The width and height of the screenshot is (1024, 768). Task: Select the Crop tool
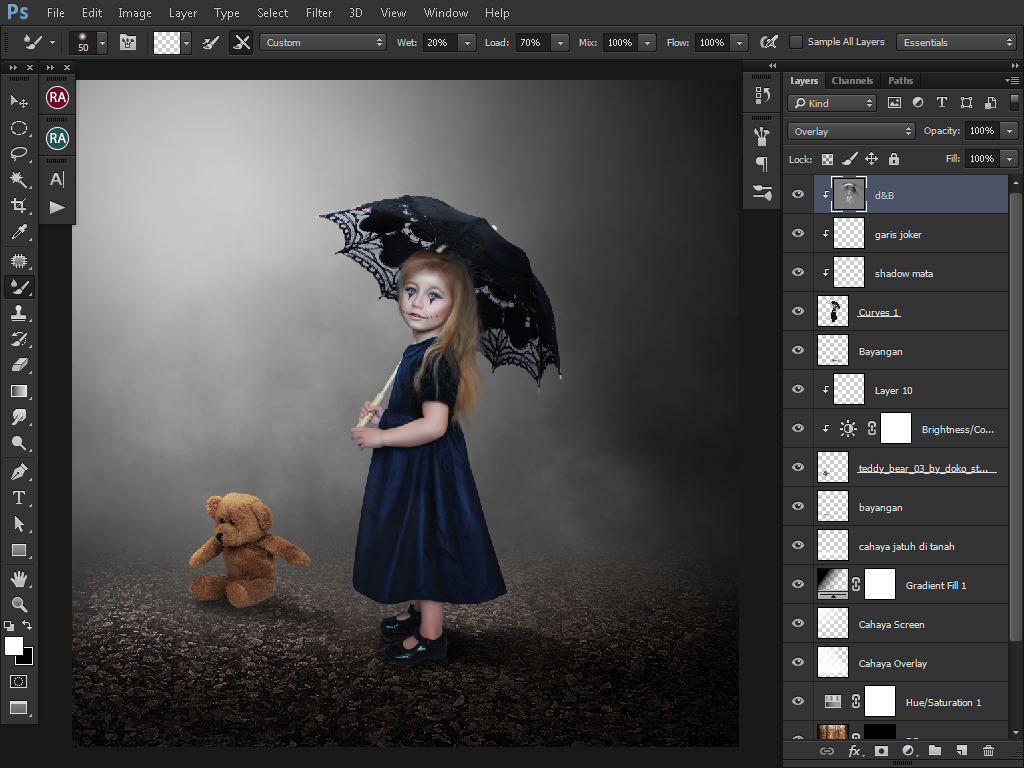(18, 206)
